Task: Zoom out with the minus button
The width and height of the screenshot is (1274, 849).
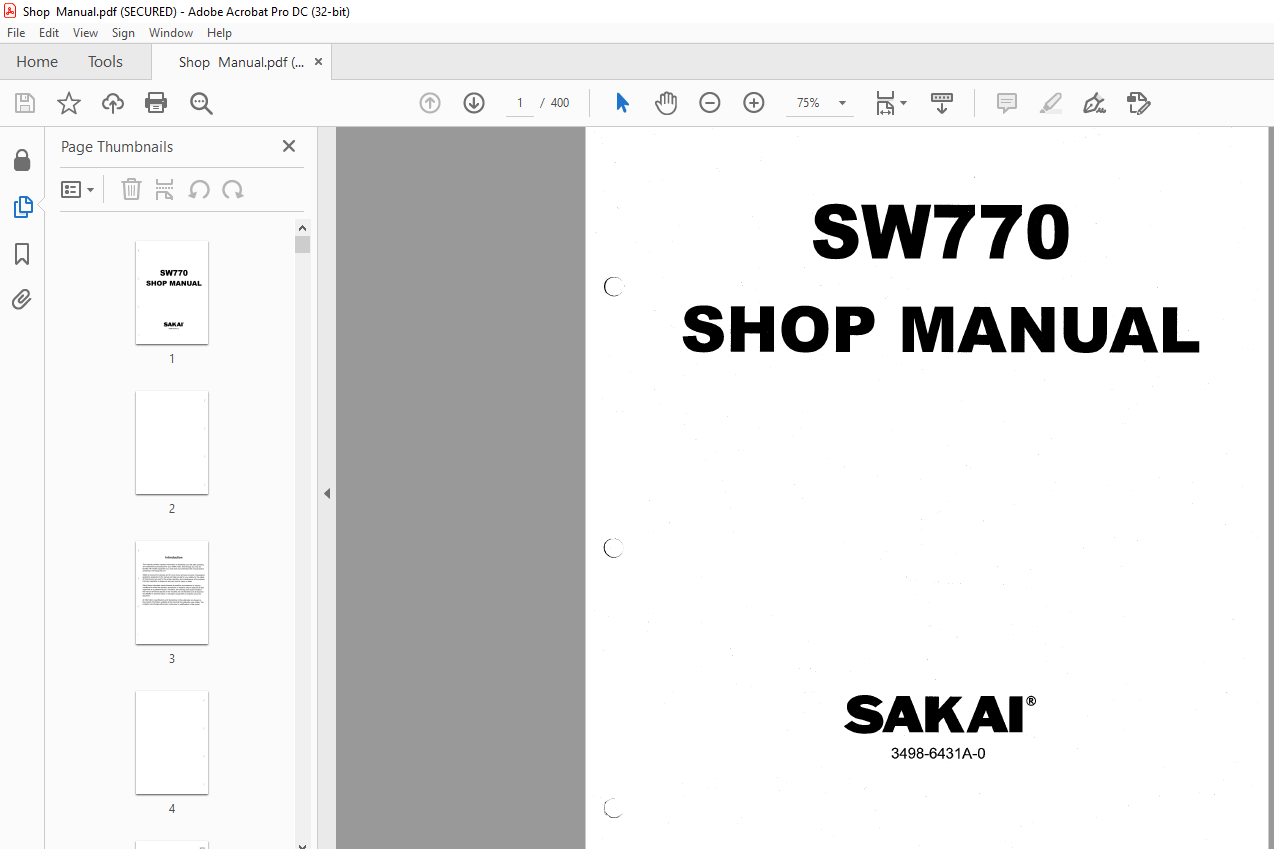Action: point(710,103)
